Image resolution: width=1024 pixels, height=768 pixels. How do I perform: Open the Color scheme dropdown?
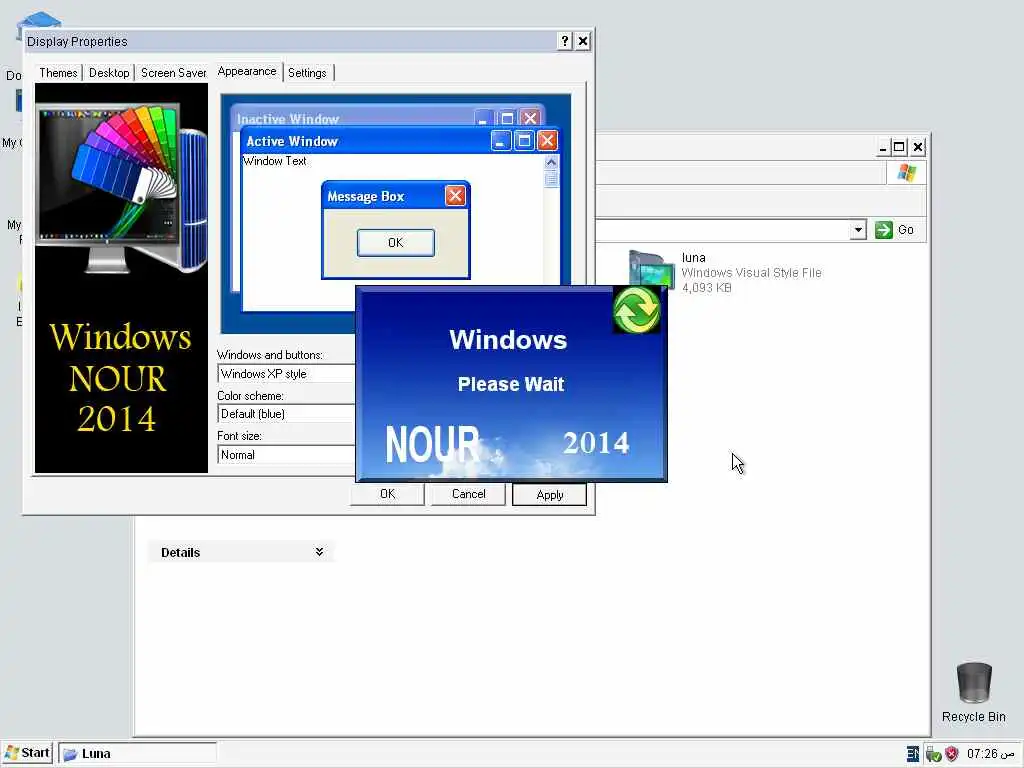[x=286, y=414]
